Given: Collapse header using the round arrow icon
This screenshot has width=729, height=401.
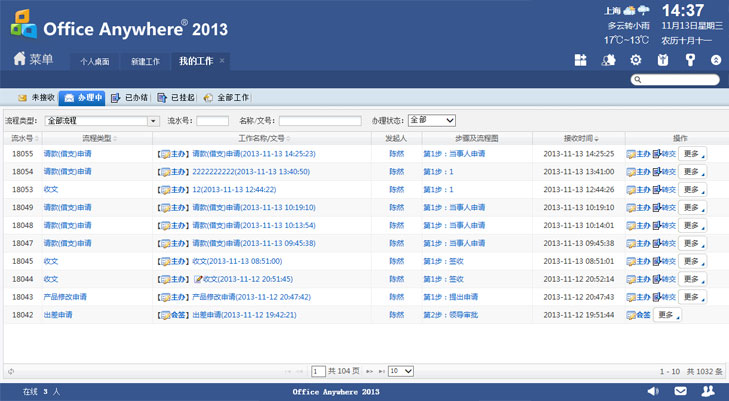Looking at the screenshot, I should [x=716, y=60].
